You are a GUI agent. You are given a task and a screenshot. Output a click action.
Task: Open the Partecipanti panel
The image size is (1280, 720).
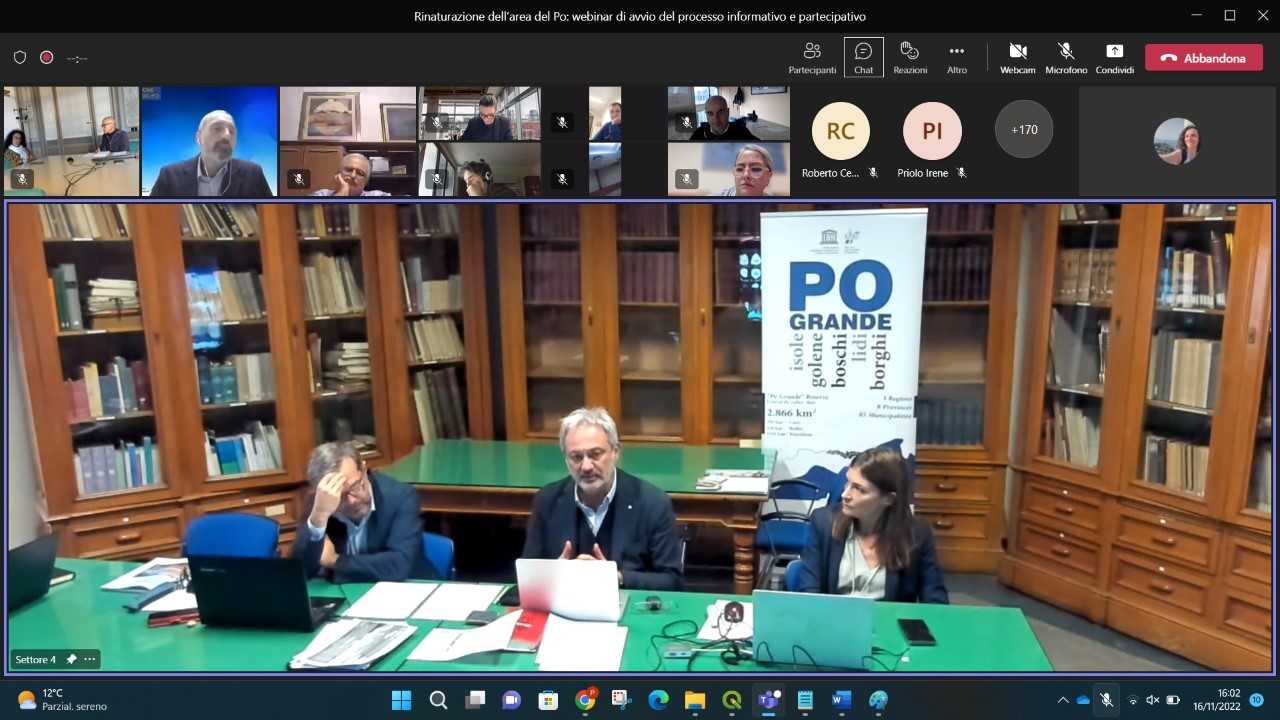coord(812,57)
